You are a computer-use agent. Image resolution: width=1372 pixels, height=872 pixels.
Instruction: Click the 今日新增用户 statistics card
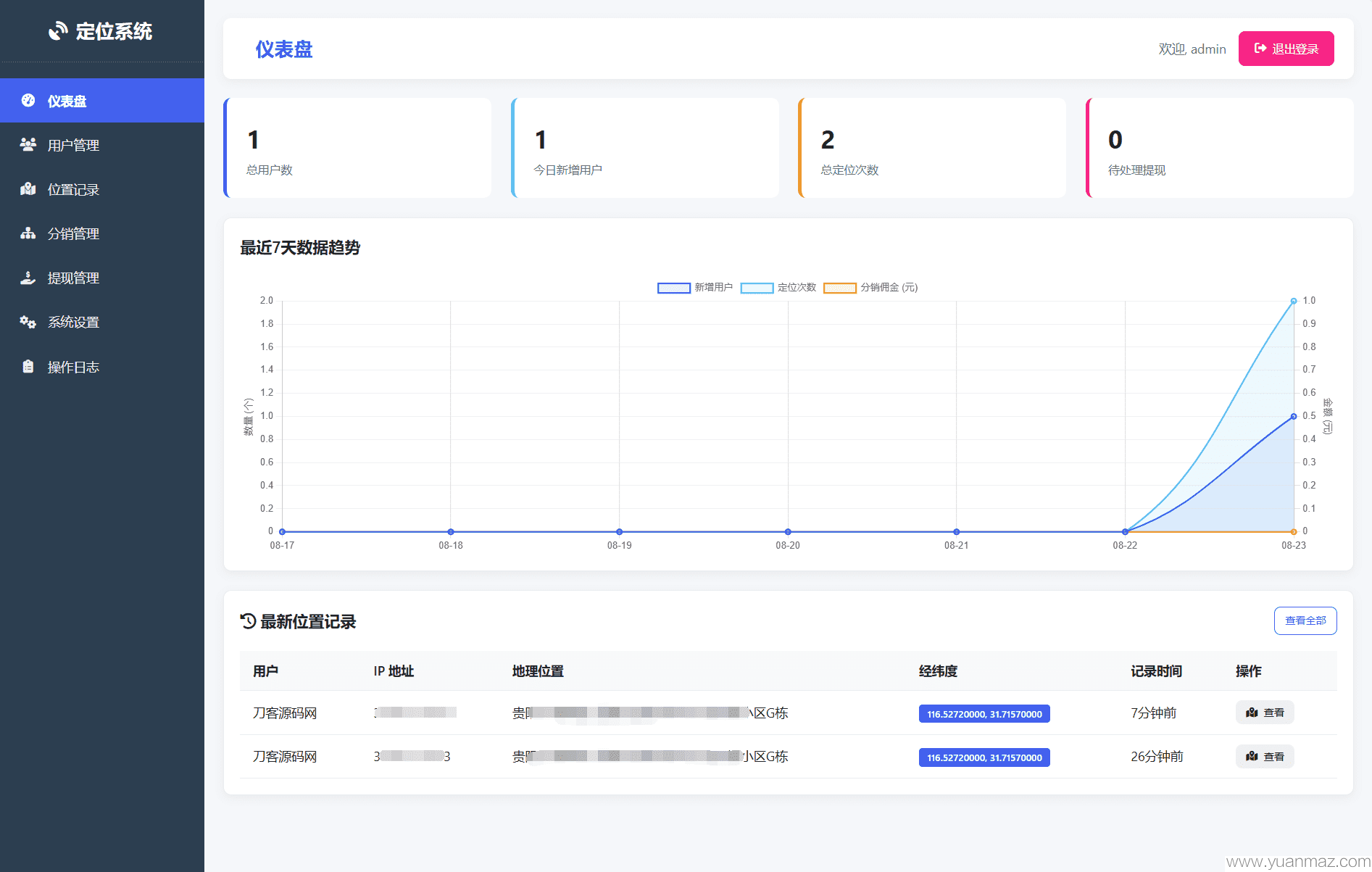645,148
